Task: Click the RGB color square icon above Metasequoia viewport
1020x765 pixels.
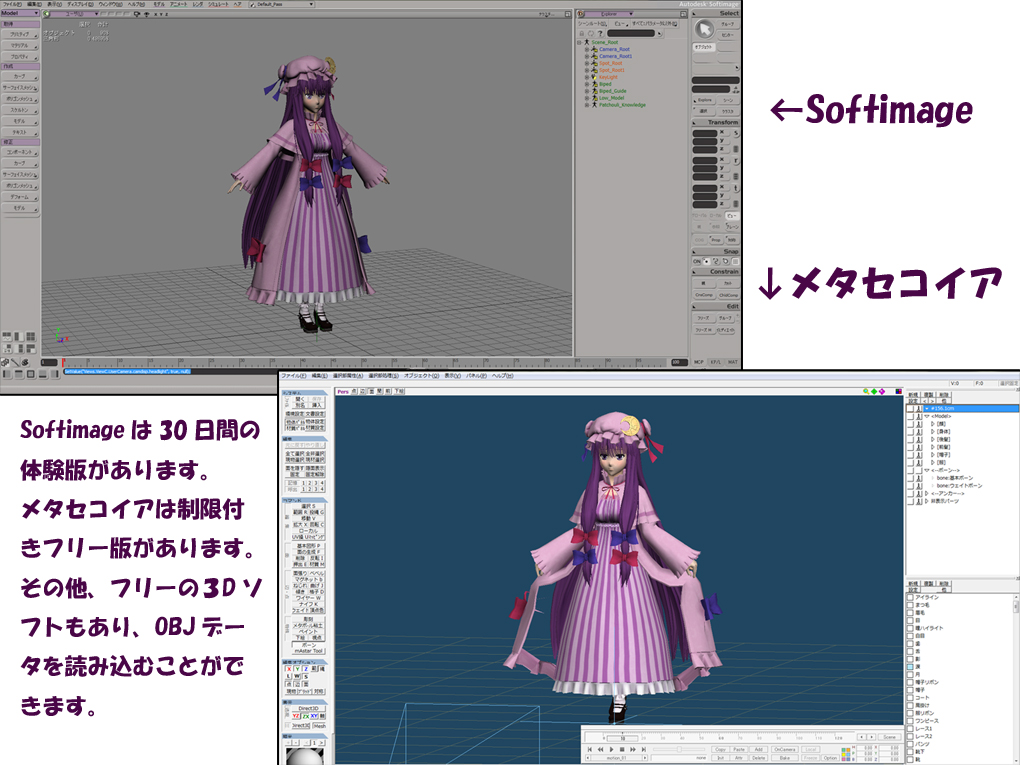Action: click(898, 392)
